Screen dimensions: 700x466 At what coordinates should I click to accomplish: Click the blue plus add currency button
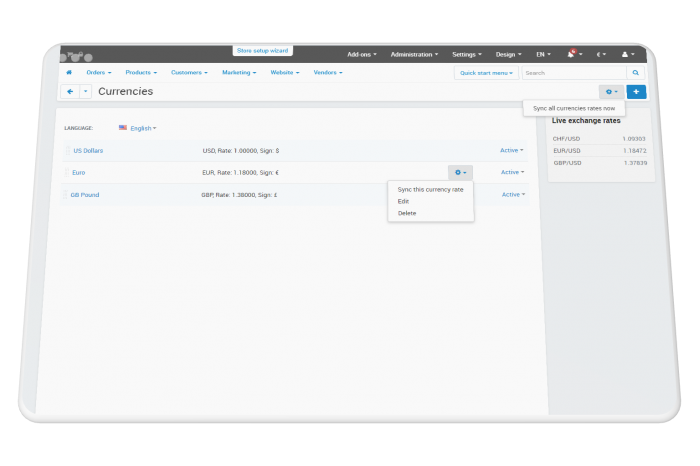[x=636, y=92]
